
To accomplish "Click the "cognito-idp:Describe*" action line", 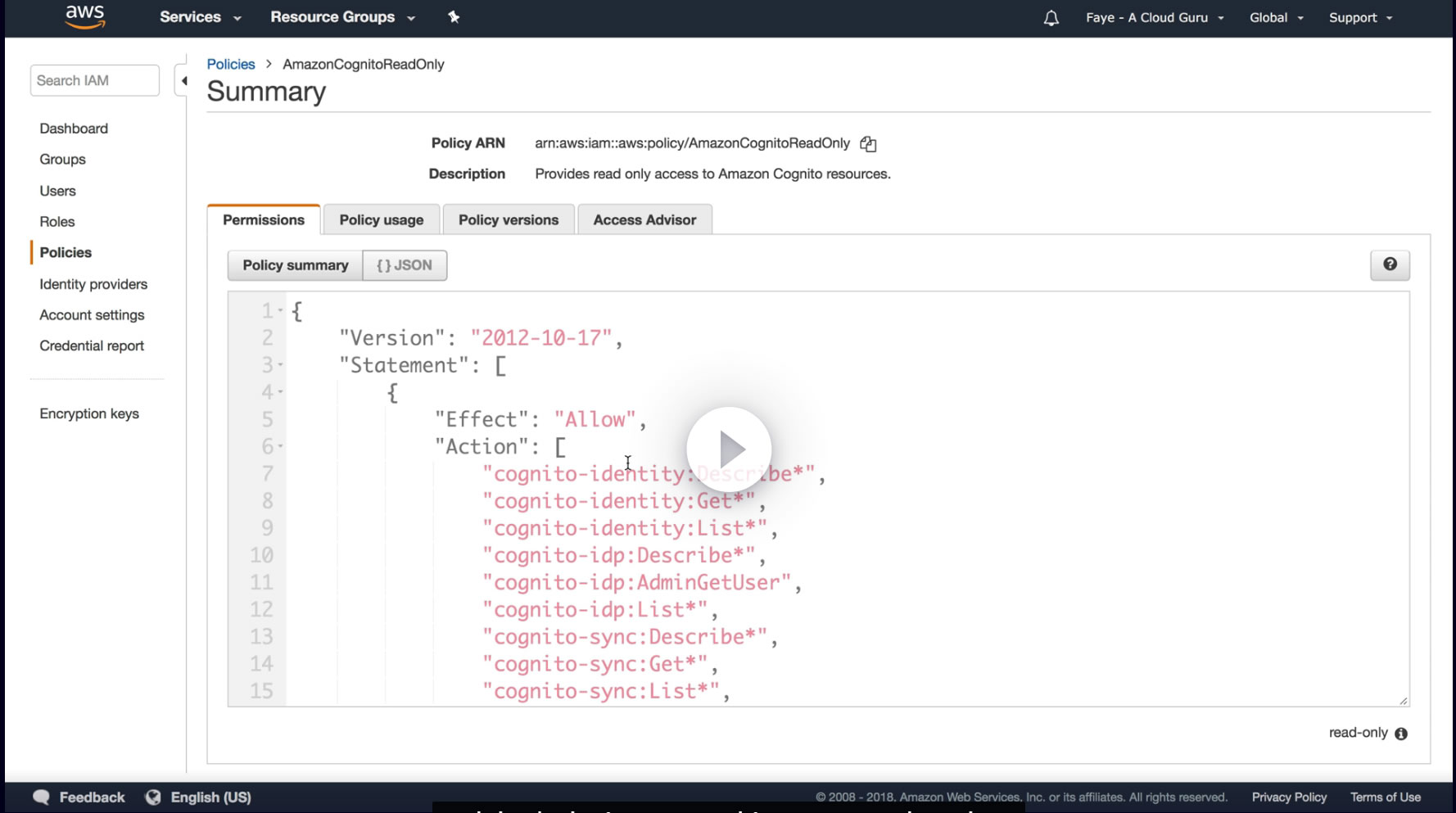I will click(x=618, y=555).
